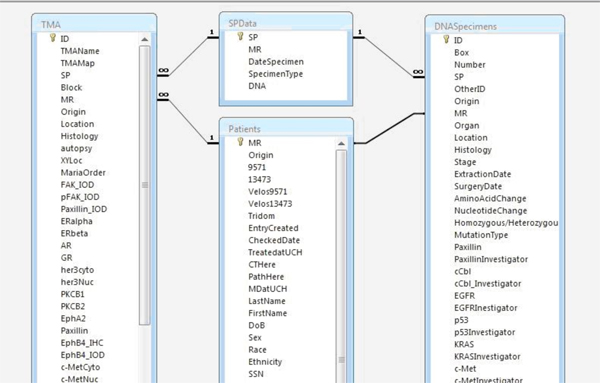Select the Stage field in DNASpecimens
Image resolution: width=600 pixels, height=383 pixels.
pos(465,162)
